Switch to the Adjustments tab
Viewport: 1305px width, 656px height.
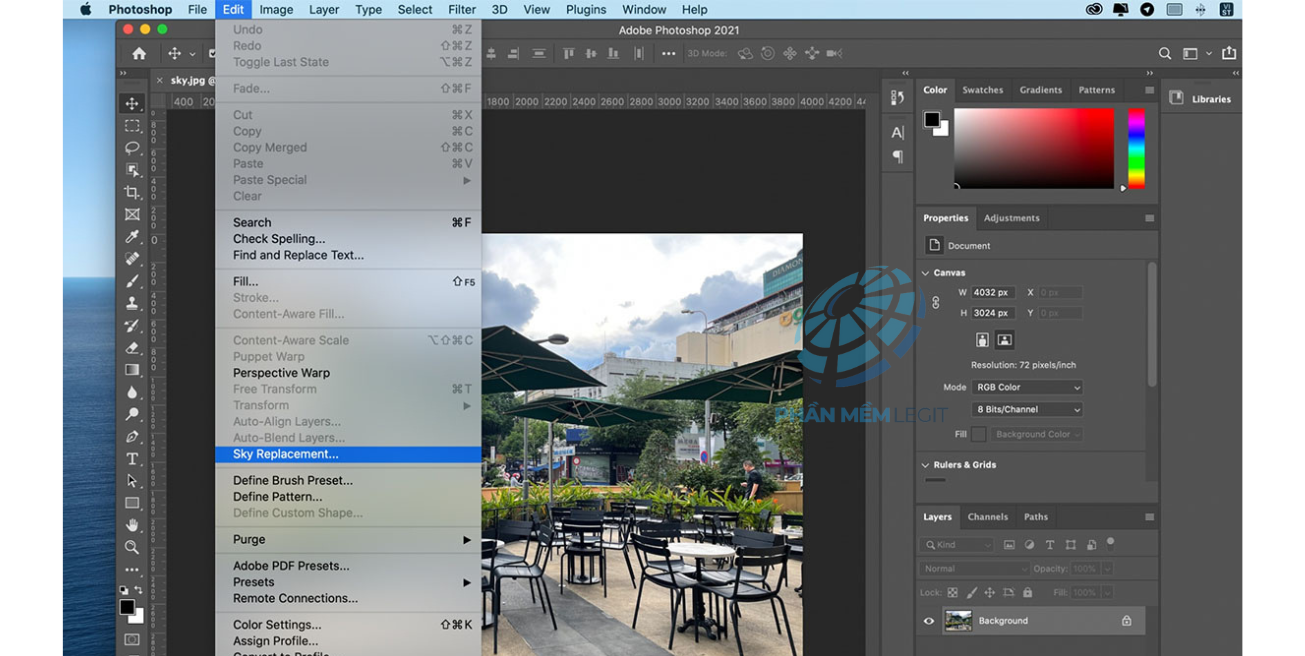tap(1011, 218)
